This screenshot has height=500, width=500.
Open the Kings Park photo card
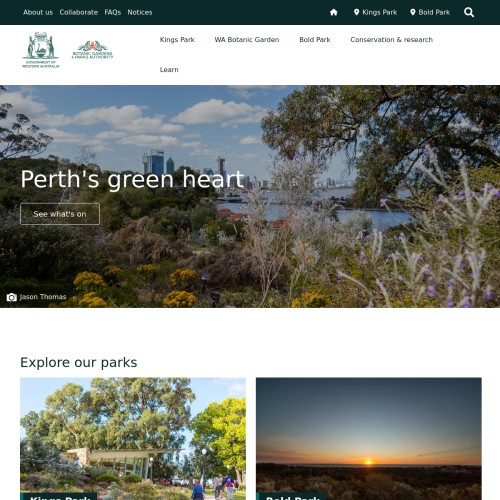(133, 439)
